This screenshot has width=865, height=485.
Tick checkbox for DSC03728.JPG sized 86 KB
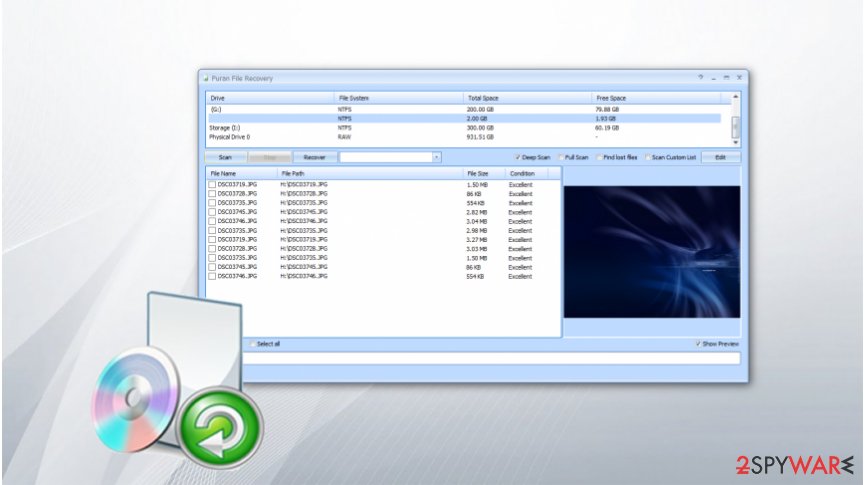tap(212, 194)
